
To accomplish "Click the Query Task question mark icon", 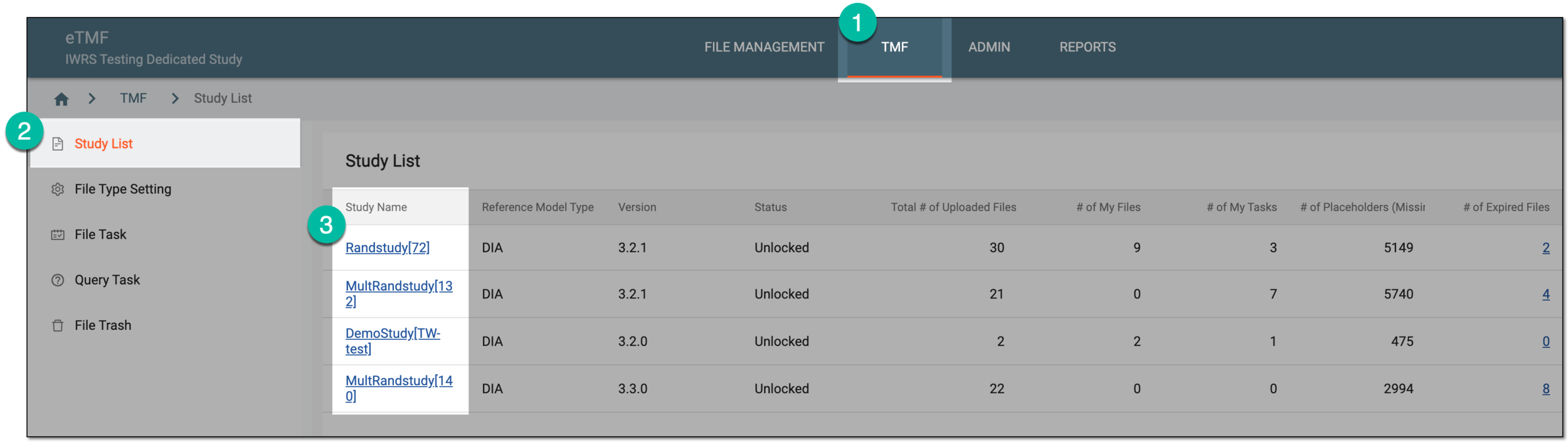I will pyautogui.click(x=58, y=280).
